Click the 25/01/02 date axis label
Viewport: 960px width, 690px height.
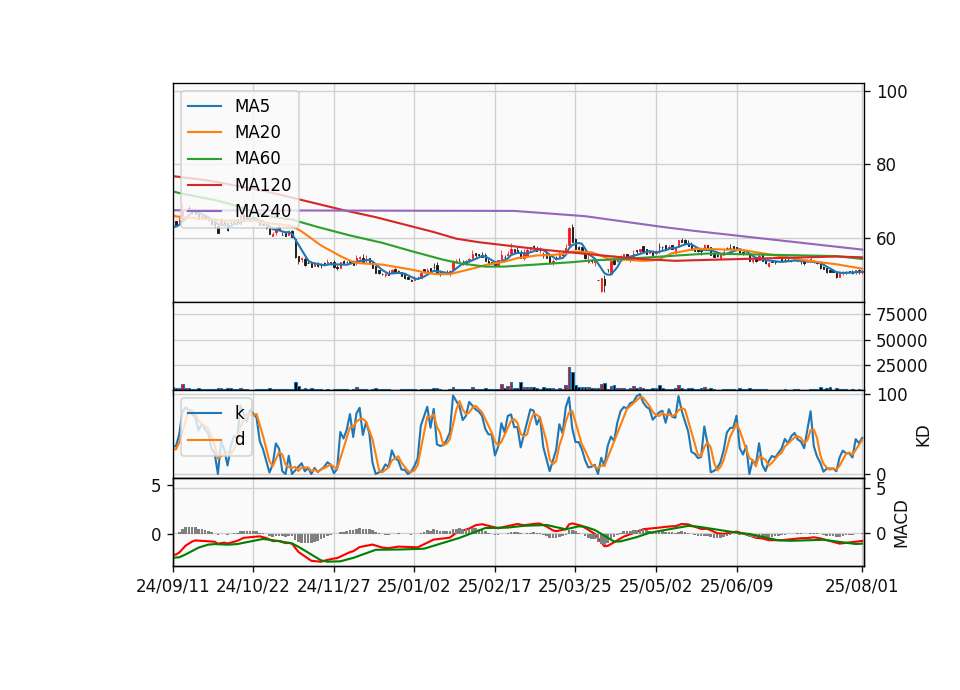coord(413,586)
